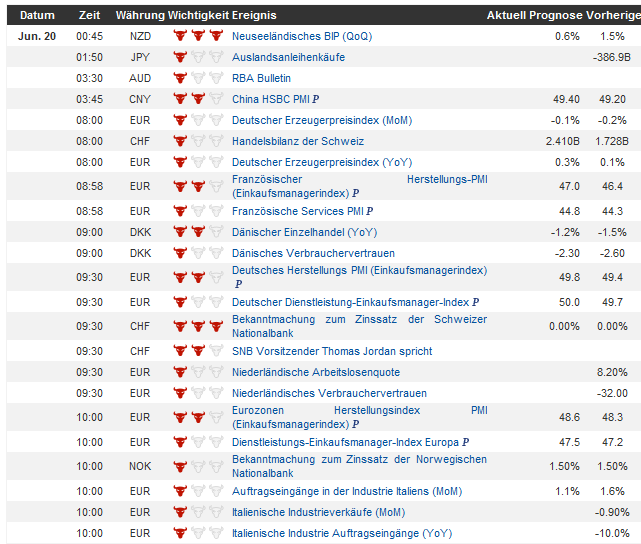Image resolution: width=641 pixels, height=544 pixels.
Task: Click the Wichtigkeit column header
Action: [198, 16]
